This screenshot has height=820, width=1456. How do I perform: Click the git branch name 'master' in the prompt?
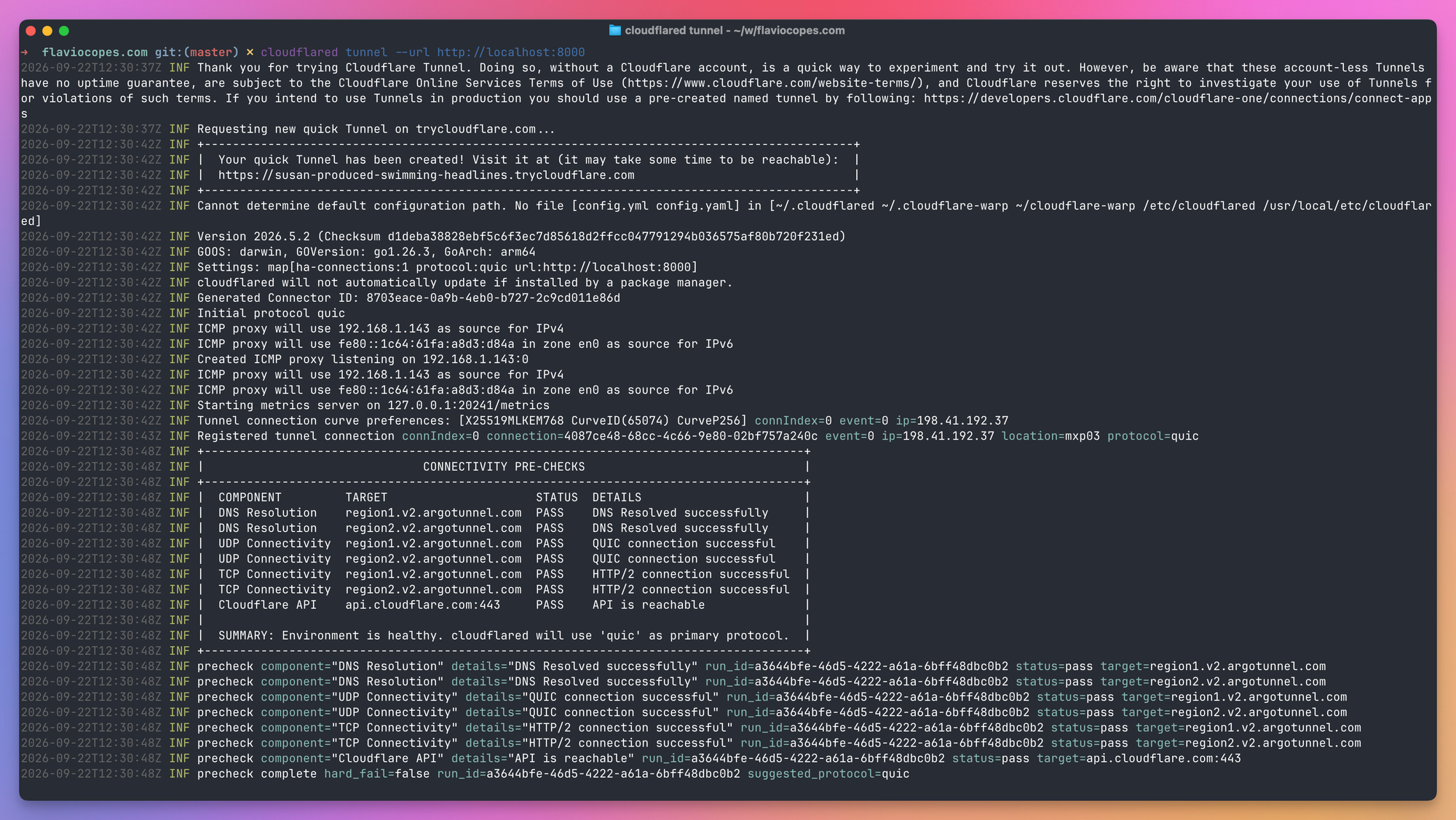pyautogui.click(x=211, y=52)
